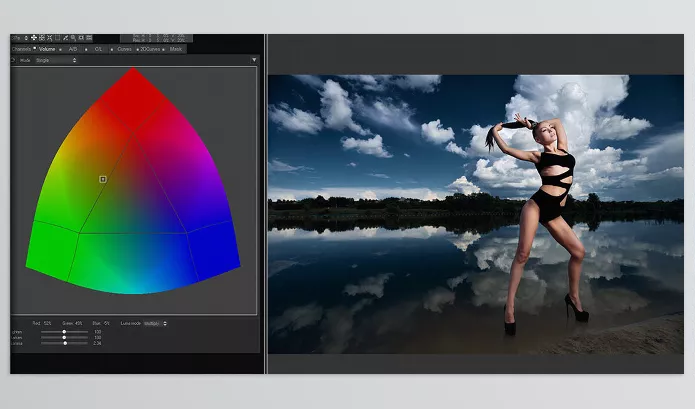Click the top slider handle below the volume
Image resolution: width=695 pixels, height=409 pixels.
[x=65, y=331]
